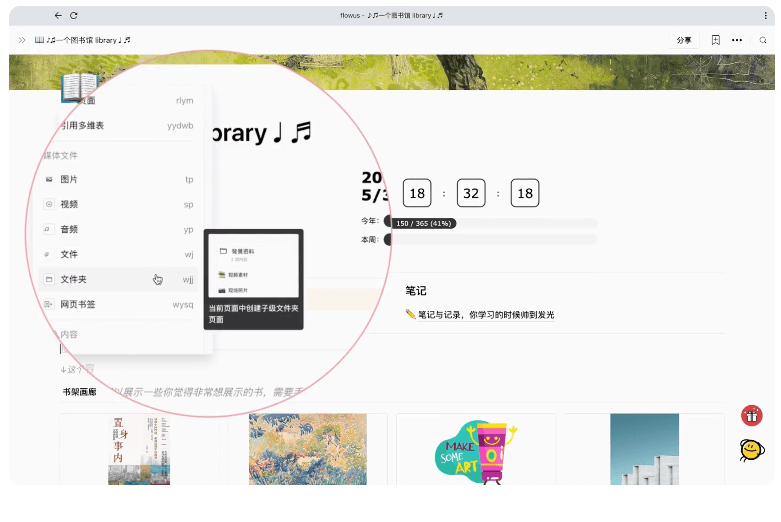The height and width of the screenshot is (522, 781).
Task: Open the white building on teal sky card
Action: 645,449
